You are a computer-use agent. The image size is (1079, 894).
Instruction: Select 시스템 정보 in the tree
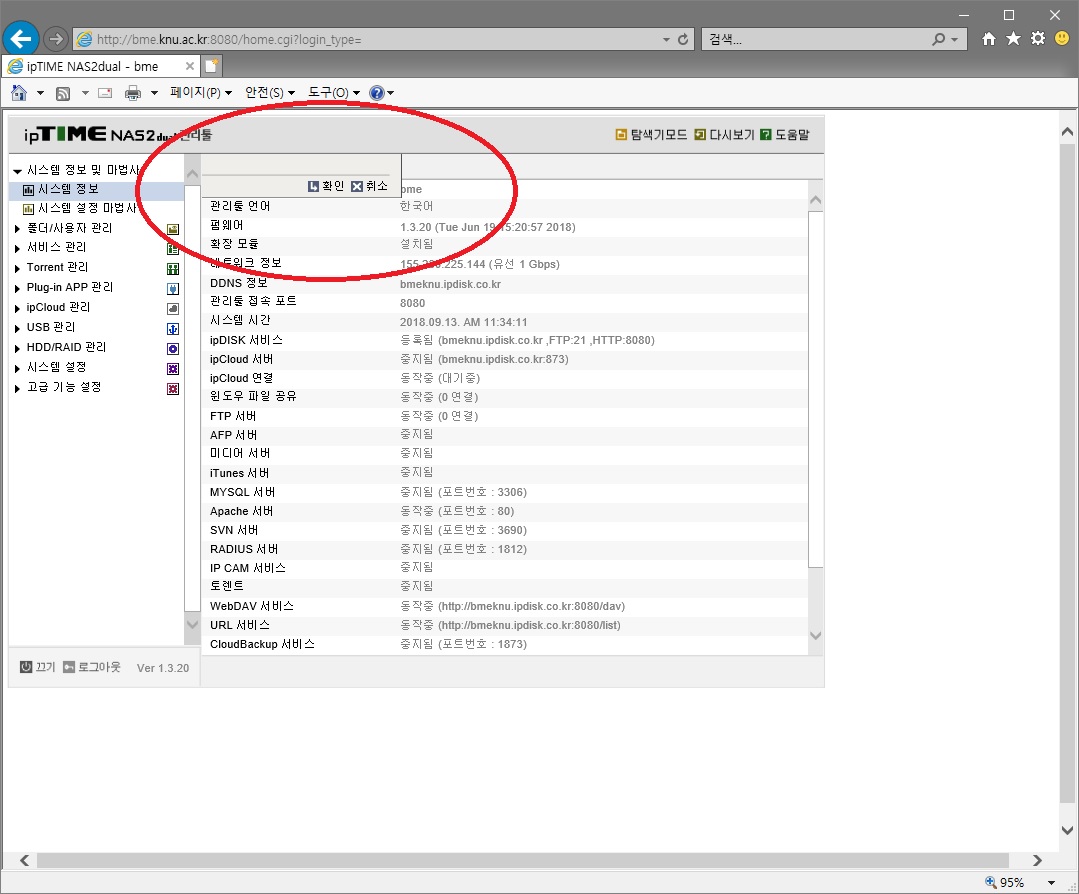[x=68, y=189]
